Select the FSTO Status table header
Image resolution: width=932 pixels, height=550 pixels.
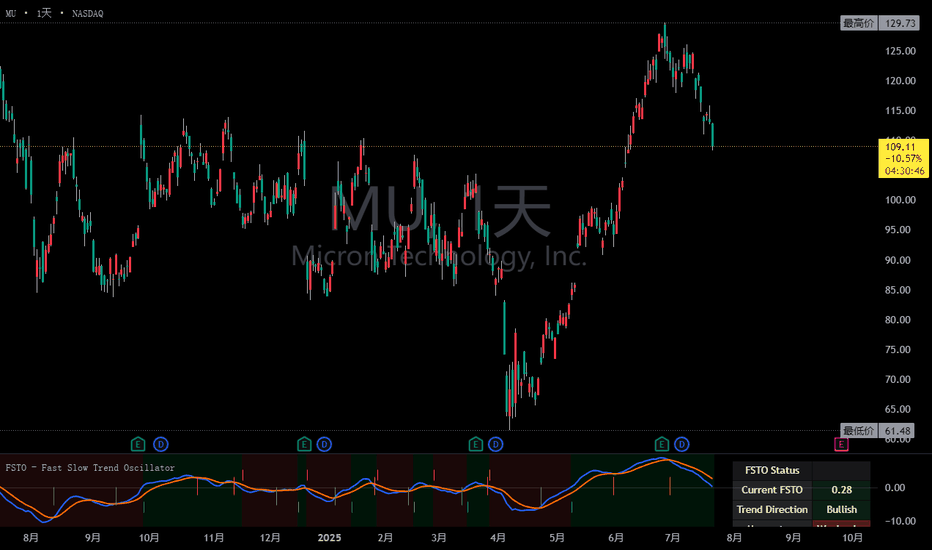tap(772, 470)
